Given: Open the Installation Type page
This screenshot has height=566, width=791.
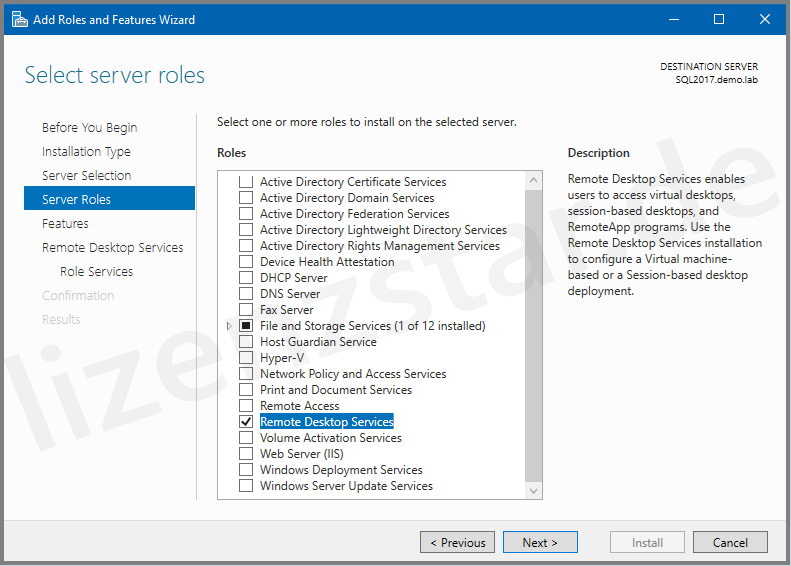Looking at the screenshot, I should 86,152.
